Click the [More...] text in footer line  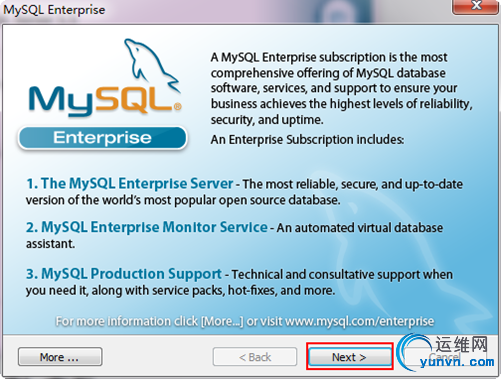coord(222,322)
